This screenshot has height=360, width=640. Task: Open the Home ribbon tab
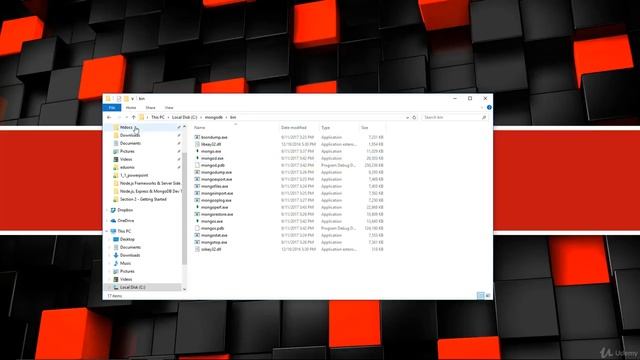click(x=131, y=107)
